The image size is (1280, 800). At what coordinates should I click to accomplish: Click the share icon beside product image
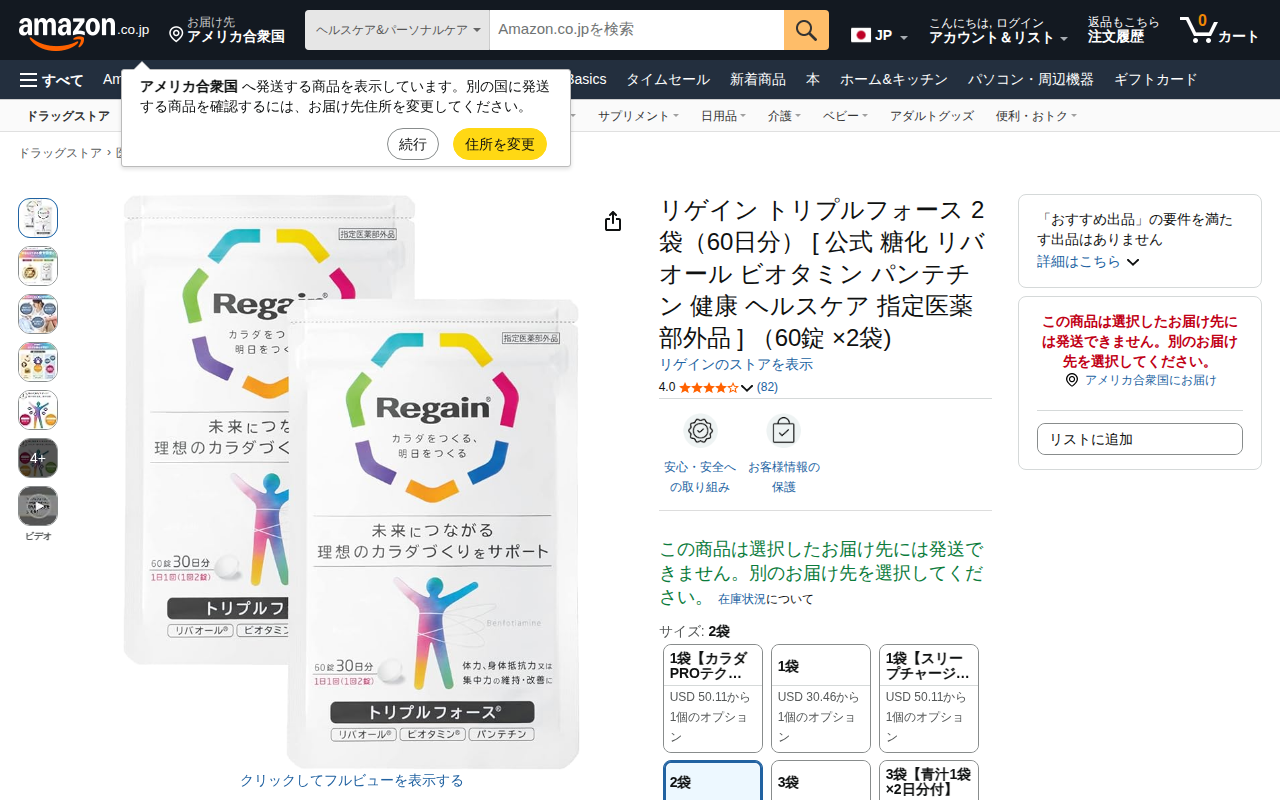[x=613, y=221]
